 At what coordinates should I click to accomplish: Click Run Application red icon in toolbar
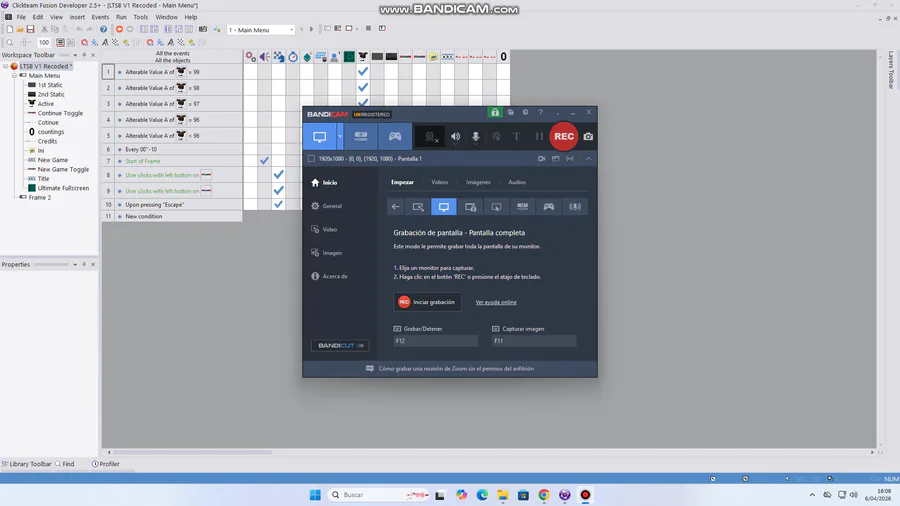coord(119,29)
